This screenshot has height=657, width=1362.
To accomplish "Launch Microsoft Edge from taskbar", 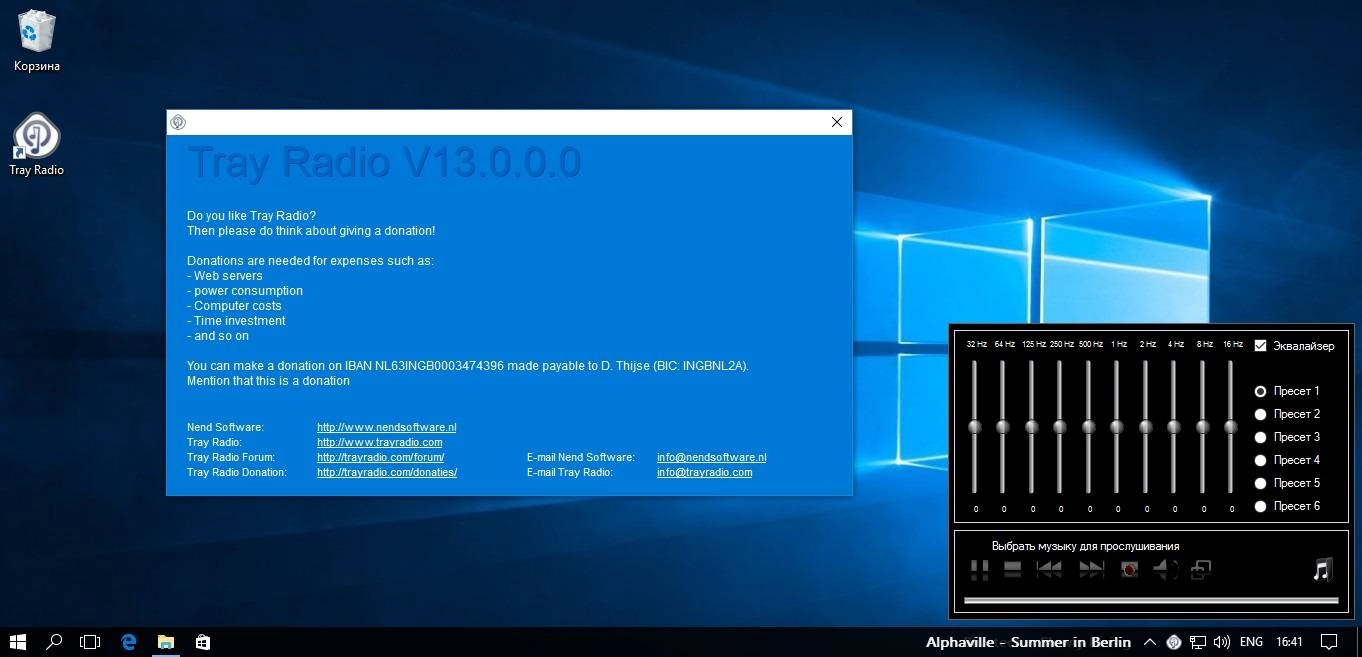I will click(128, 641).
